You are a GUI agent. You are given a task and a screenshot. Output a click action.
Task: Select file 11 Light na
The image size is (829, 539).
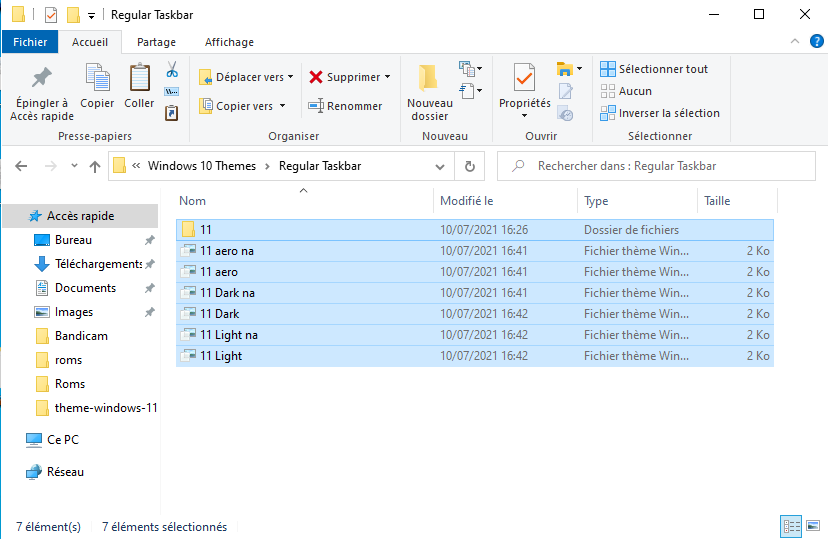pyautogui.click(x=475, y=335)
